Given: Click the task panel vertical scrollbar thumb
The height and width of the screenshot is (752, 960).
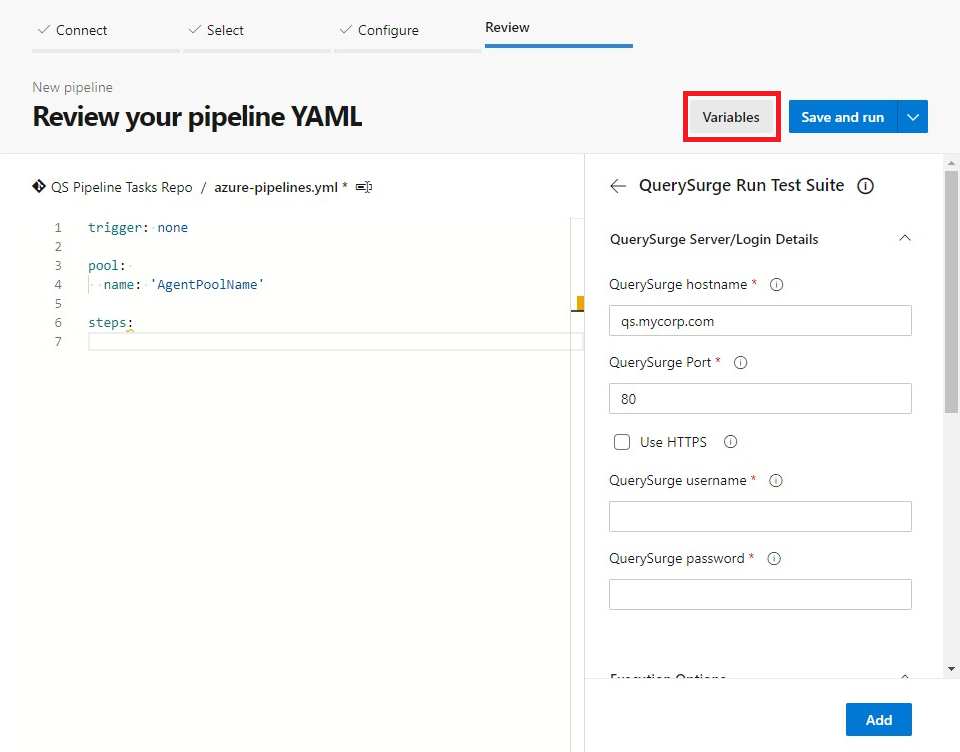Looking at the screenshot, I should click(x=951, y=291).
